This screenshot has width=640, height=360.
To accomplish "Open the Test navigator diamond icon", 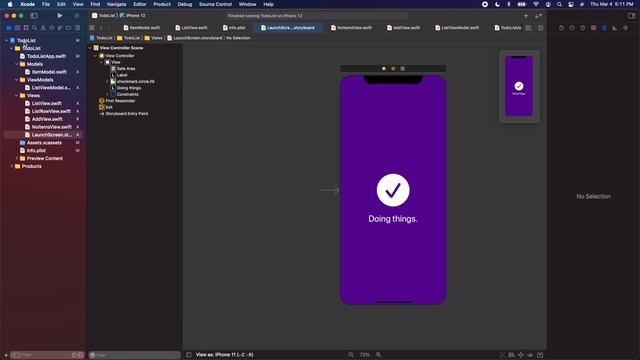I will 51,28.
